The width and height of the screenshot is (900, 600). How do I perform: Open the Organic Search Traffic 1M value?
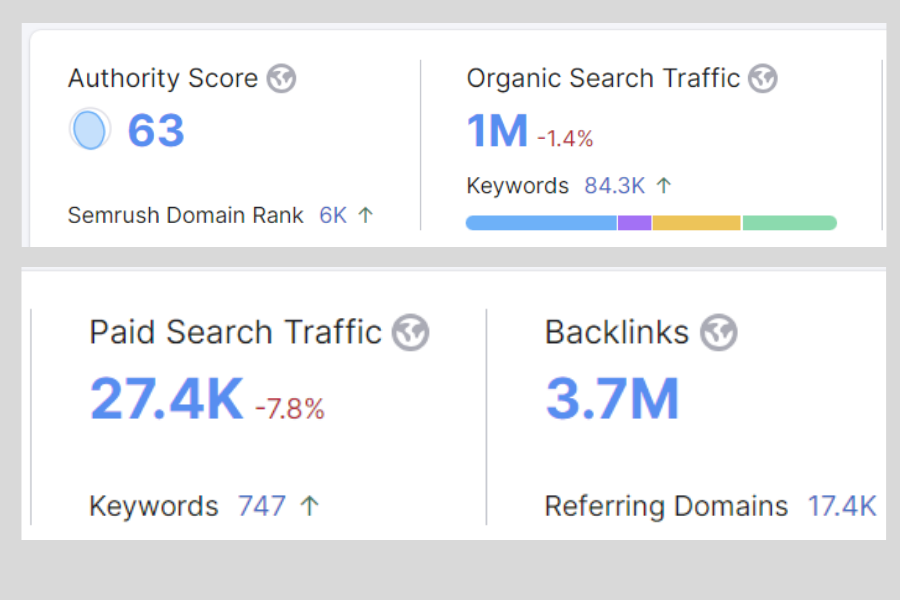pos(497,131)
